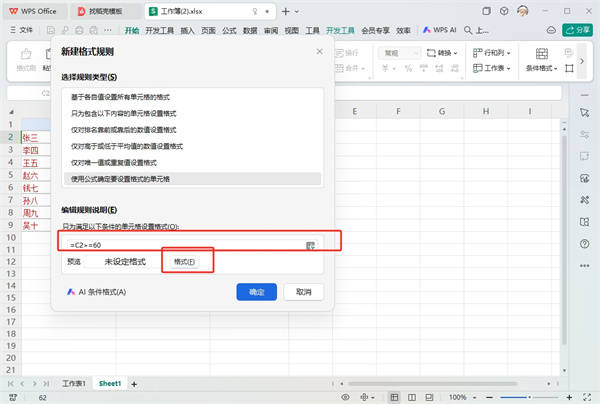The width and height of the screenshot is (600, 404).
Task: Close the 新建格式规则 dialog
Action: coord(320,51)
